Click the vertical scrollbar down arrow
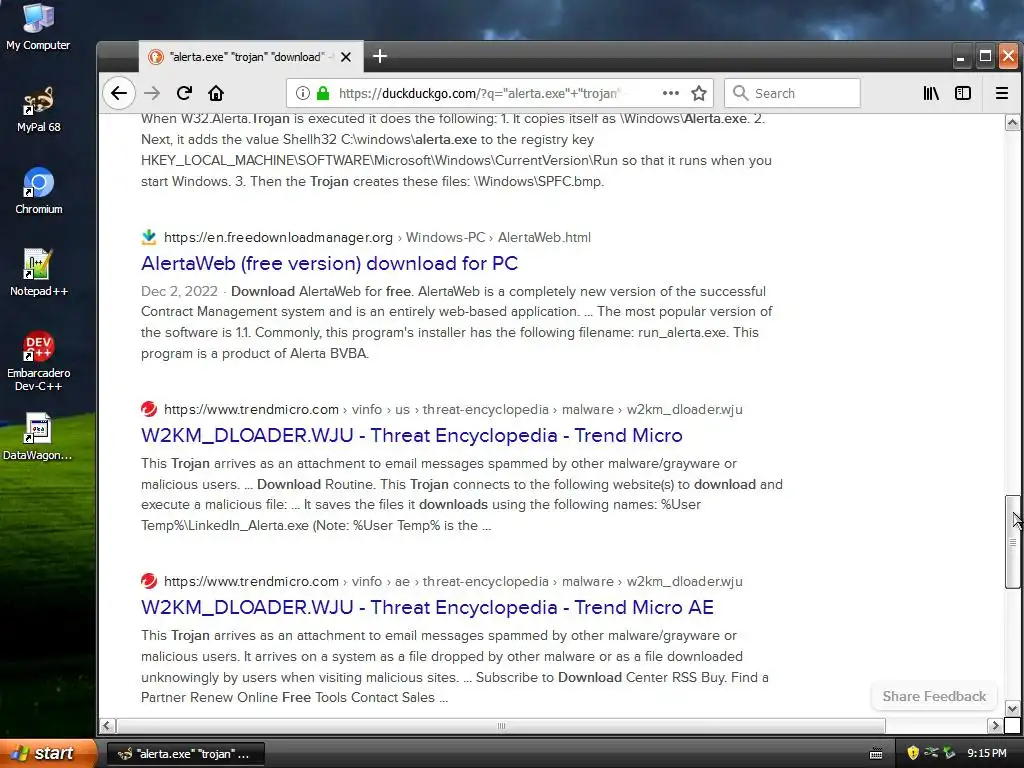 pos(1012,709)
